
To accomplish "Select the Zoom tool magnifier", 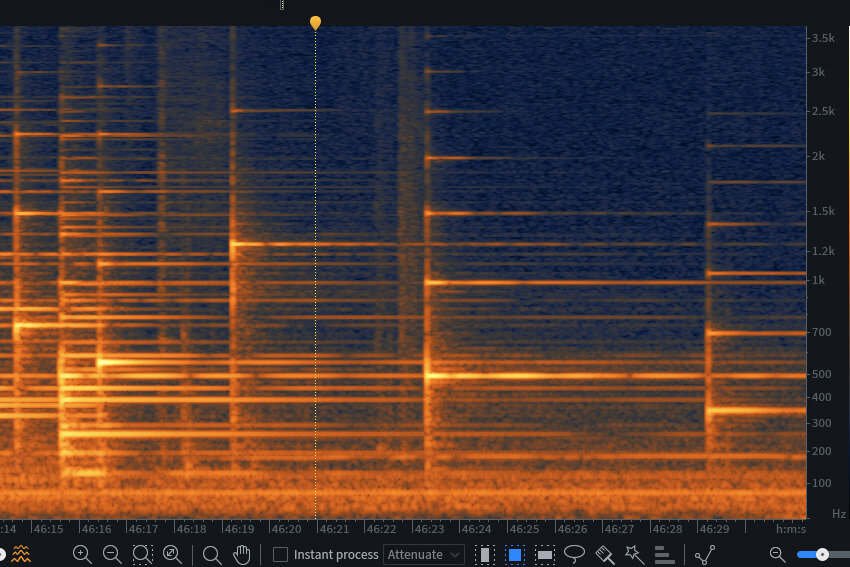I will tap(211, 555).
